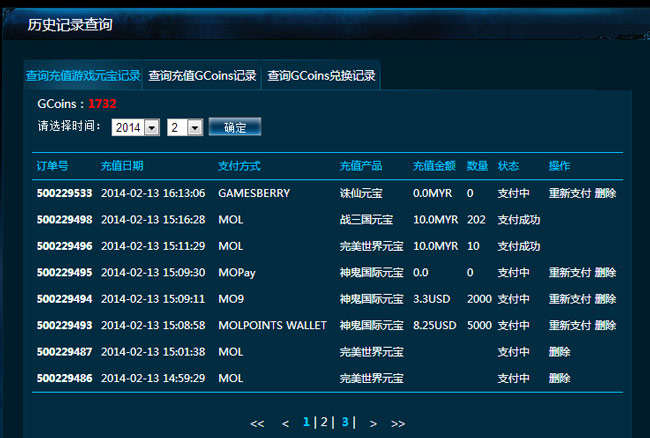Click date 2014-02-13 14:59:29
Viewport: 650px width, 438px height.
pos(153,378)
